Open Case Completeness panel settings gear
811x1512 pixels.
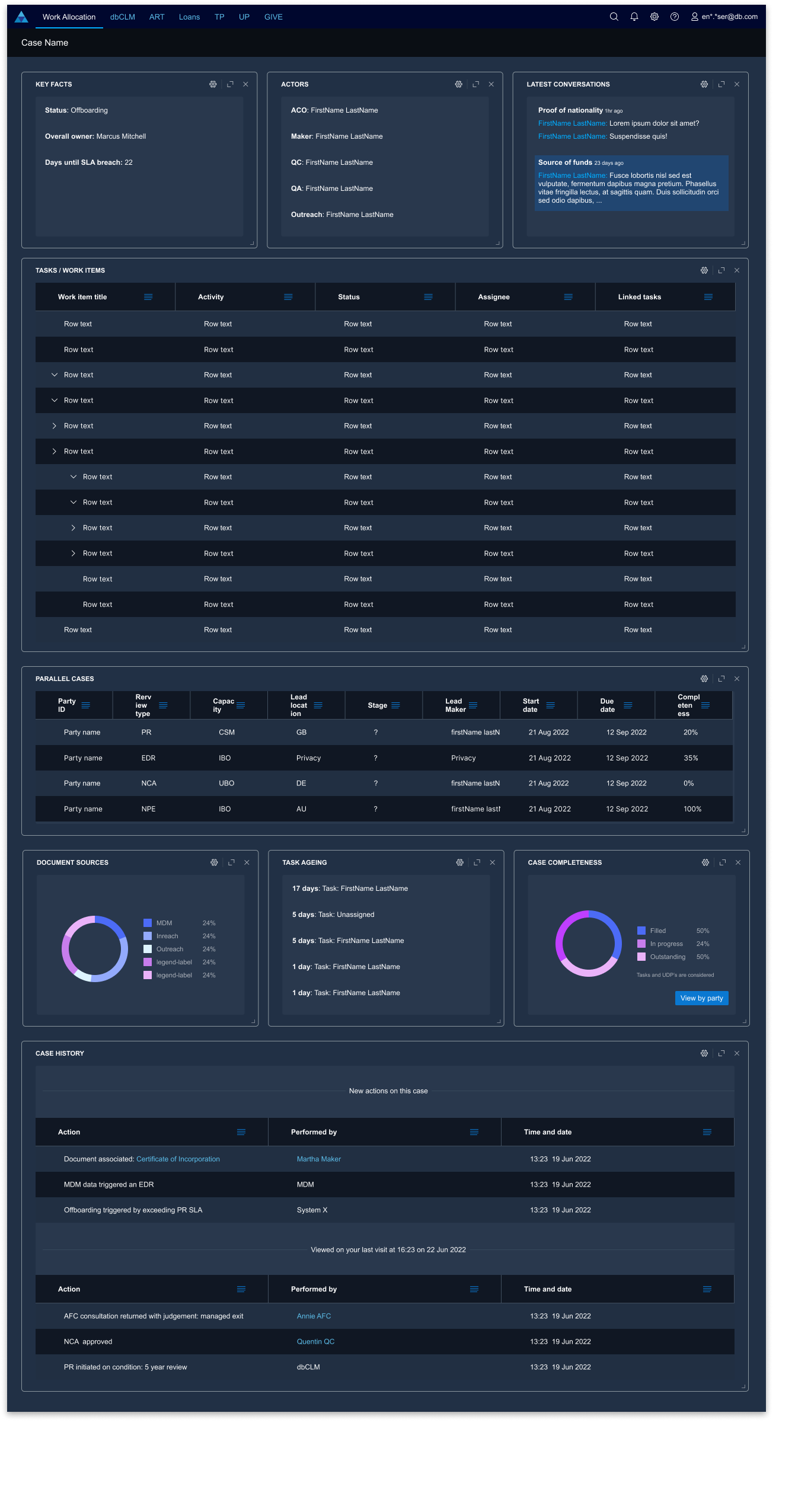(x=705, y=862)
